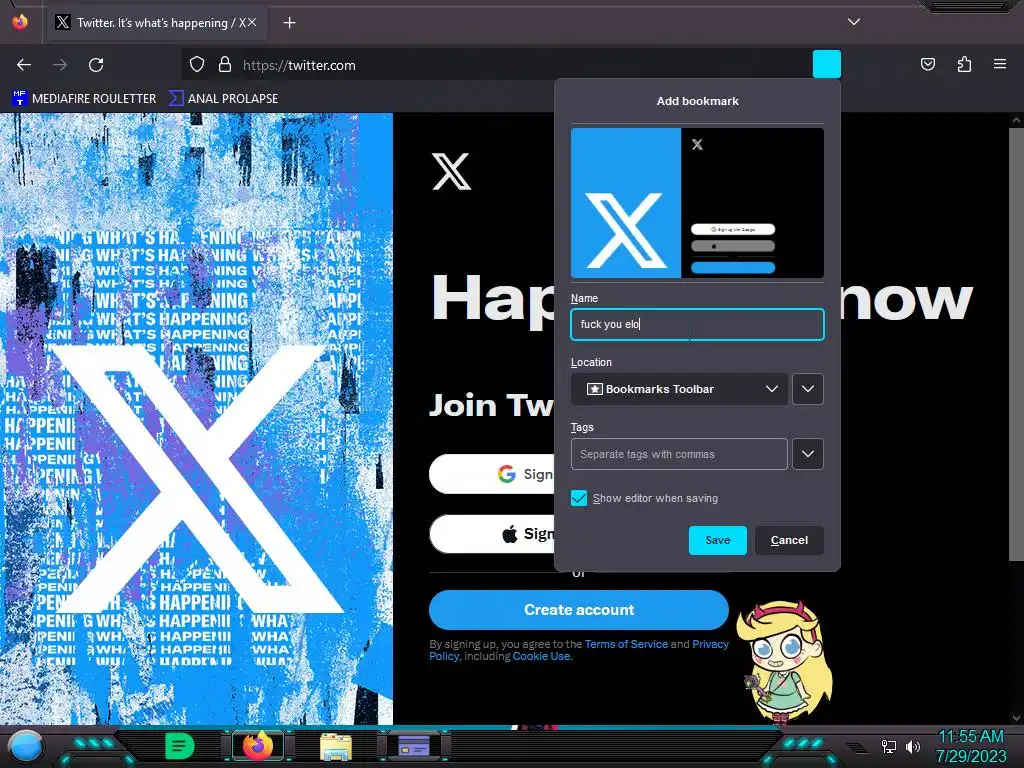Click the browser back arrow
The width and height of the screenshot is (1024, 768).
tap(24, 65)
